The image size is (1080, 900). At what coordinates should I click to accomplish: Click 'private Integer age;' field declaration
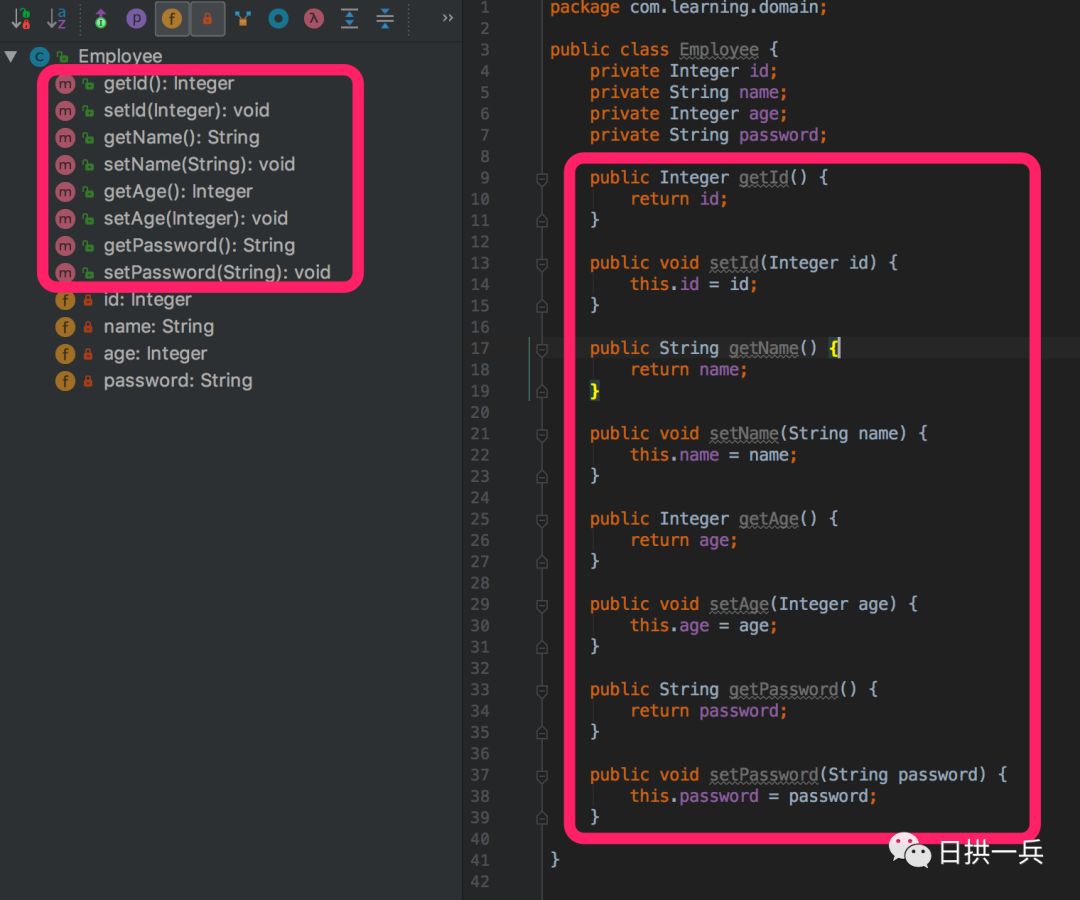point(688,114)
